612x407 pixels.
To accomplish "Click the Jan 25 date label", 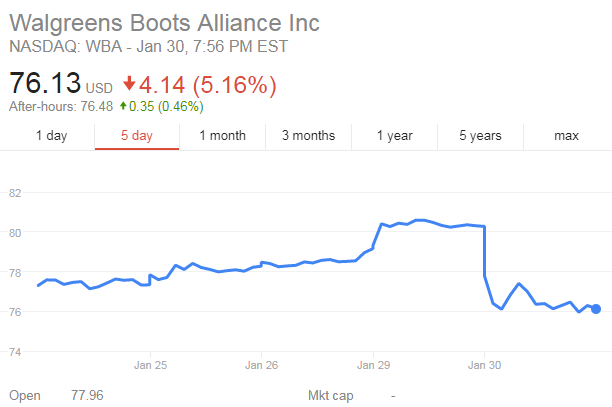I will 149,363.
